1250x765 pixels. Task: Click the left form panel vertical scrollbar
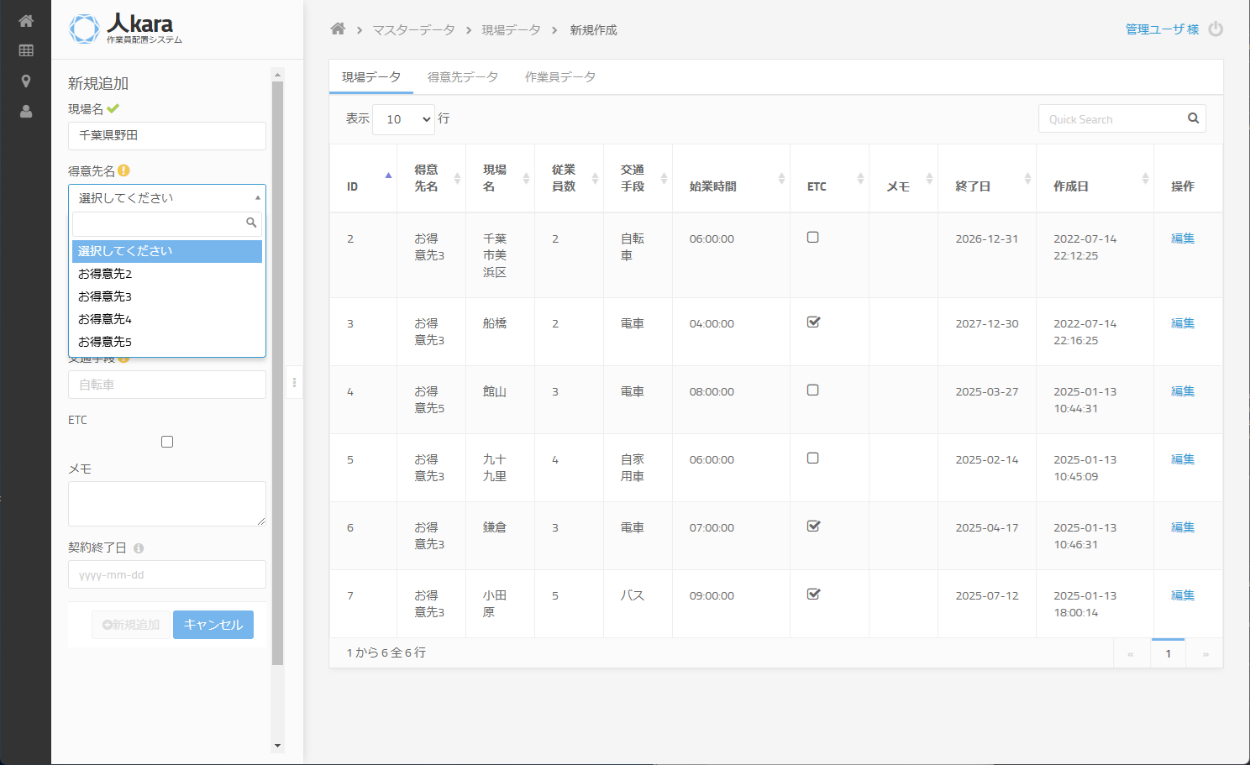(278, 370)
